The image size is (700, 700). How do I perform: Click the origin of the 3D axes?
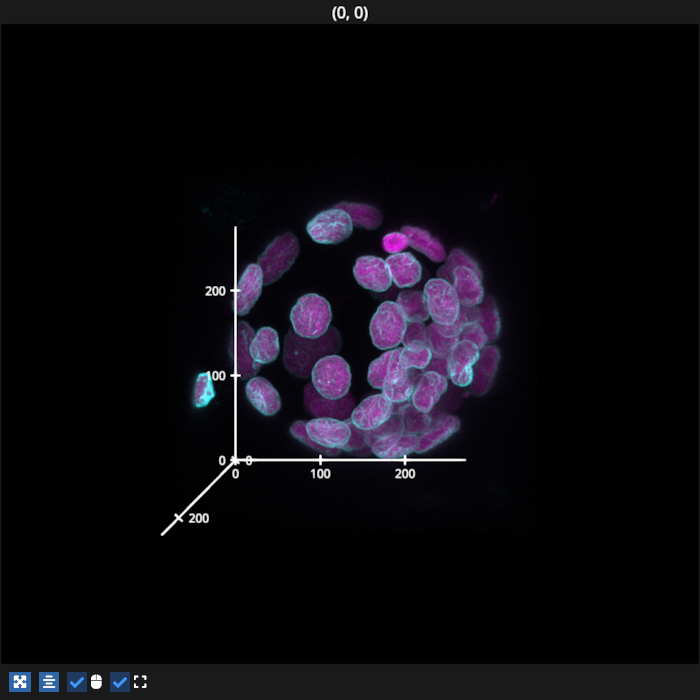coord(235,460)
